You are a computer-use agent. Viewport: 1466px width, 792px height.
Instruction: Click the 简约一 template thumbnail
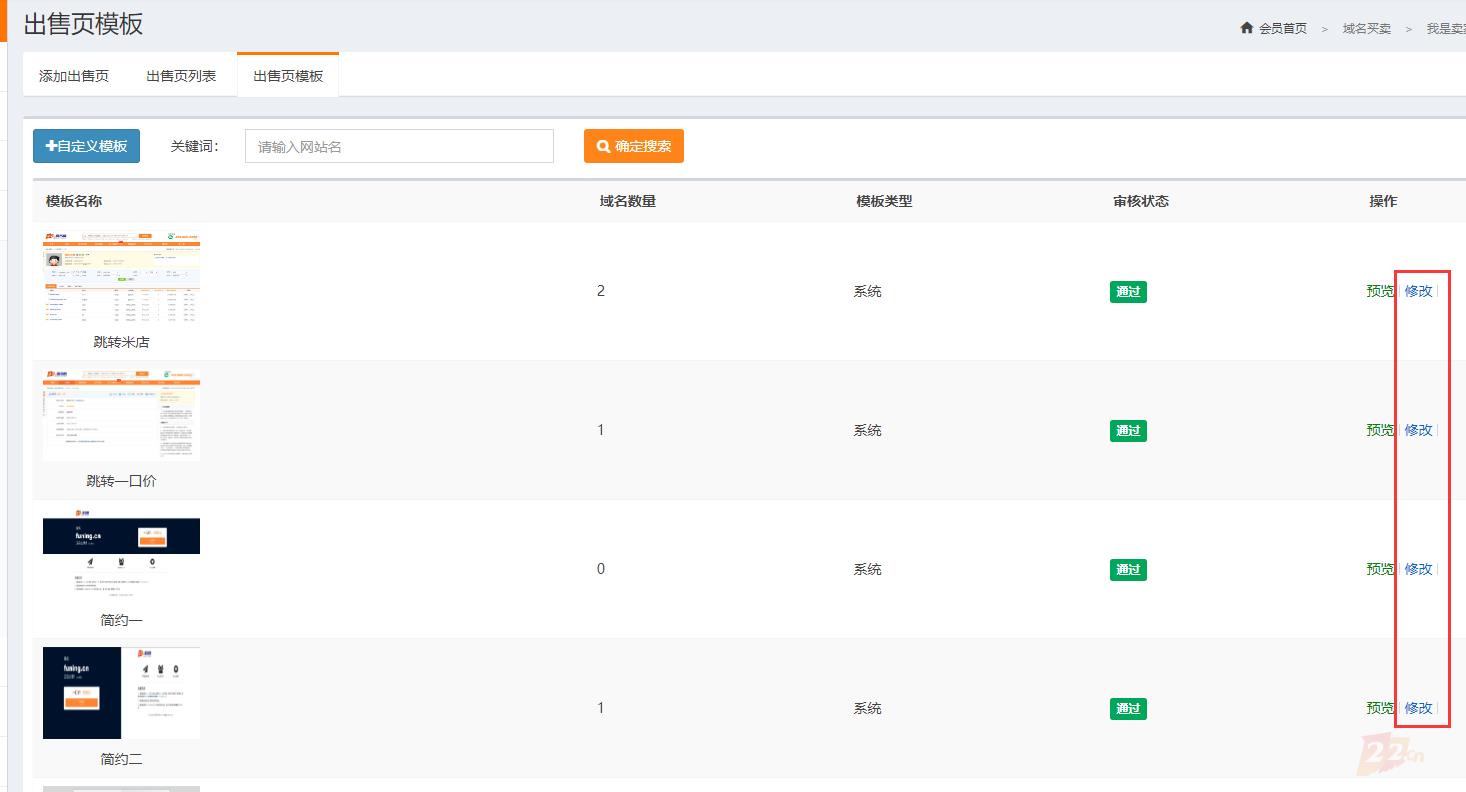(x=121, y=556)
